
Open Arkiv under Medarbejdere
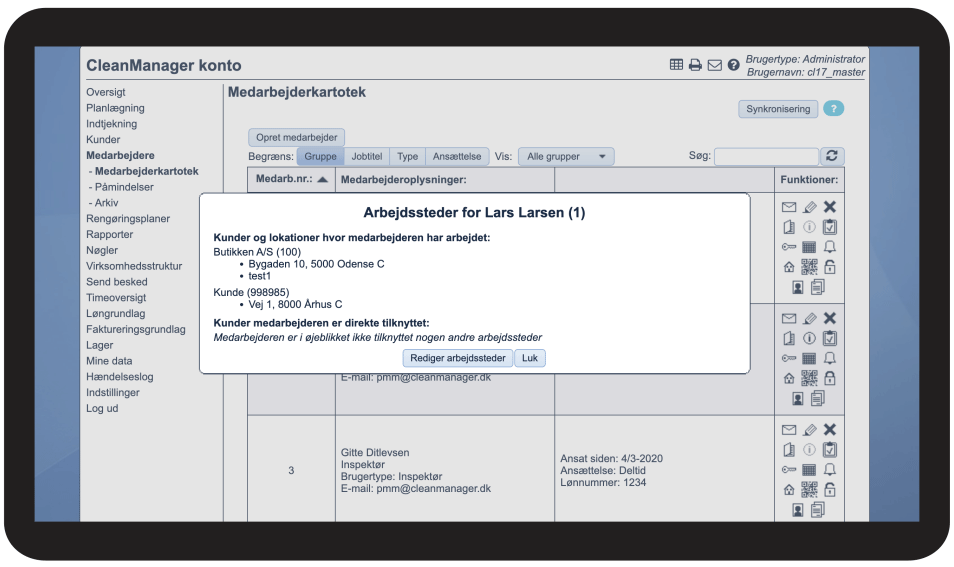[106, 203]
